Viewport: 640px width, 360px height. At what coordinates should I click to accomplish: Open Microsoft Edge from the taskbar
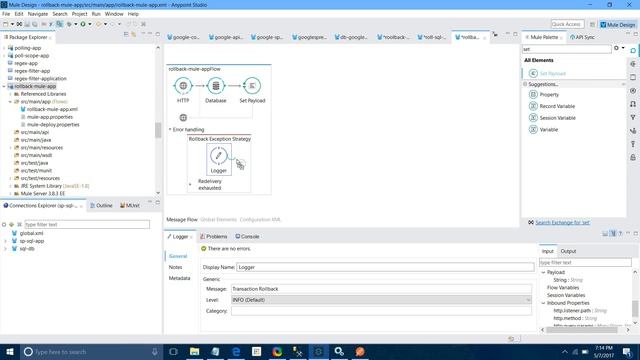pyautogui.click(x=236, y=351)
